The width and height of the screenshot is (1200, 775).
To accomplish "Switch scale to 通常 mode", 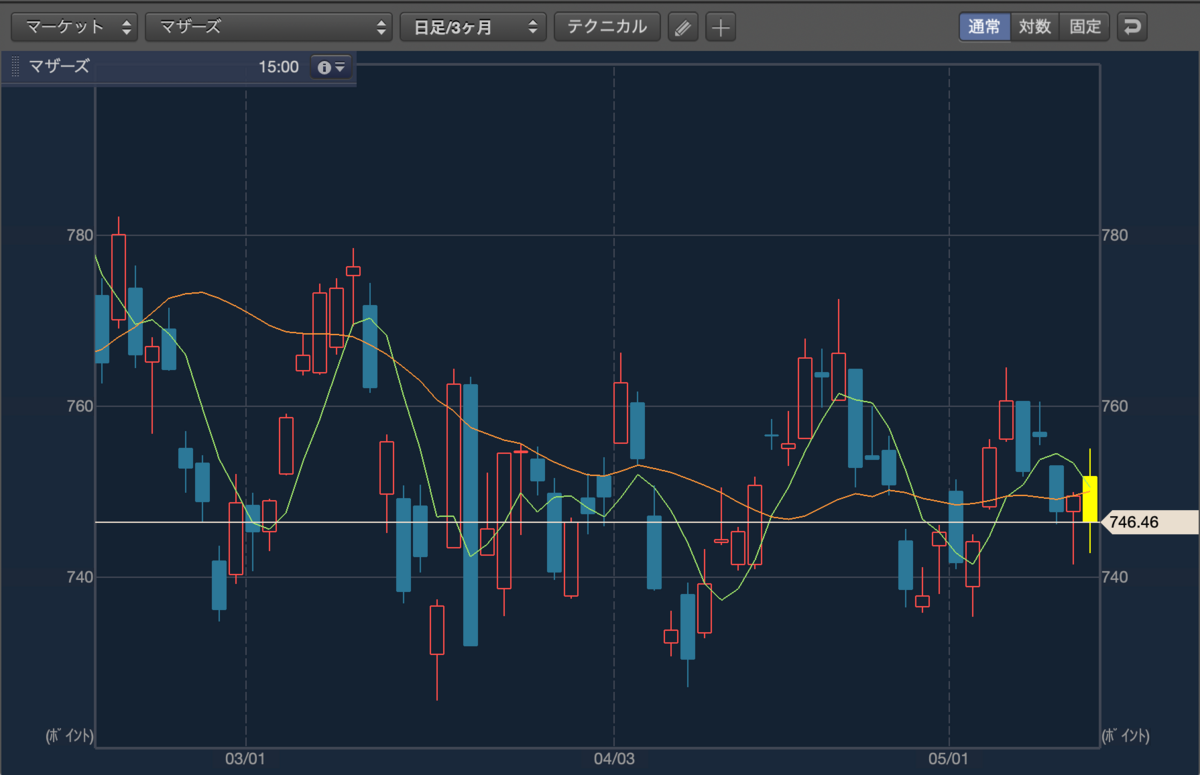I will coord(984,27).
